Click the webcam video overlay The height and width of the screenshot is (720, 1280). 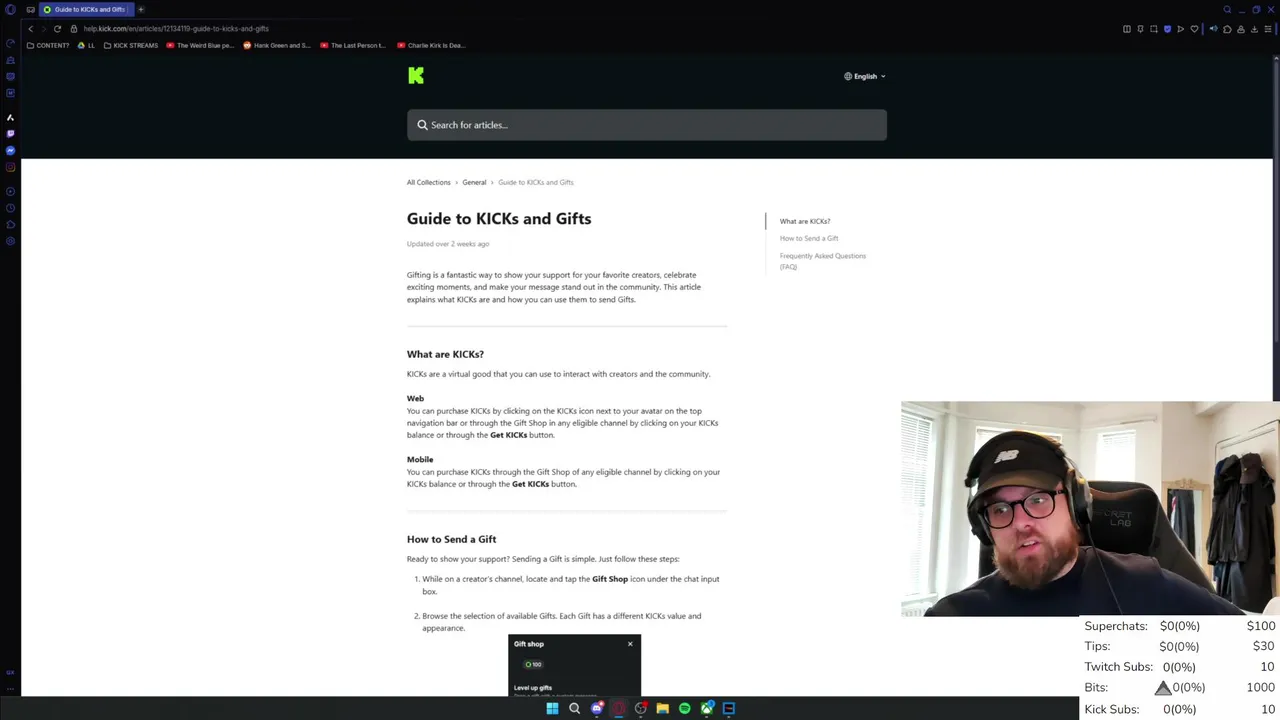click(1090, 509)
